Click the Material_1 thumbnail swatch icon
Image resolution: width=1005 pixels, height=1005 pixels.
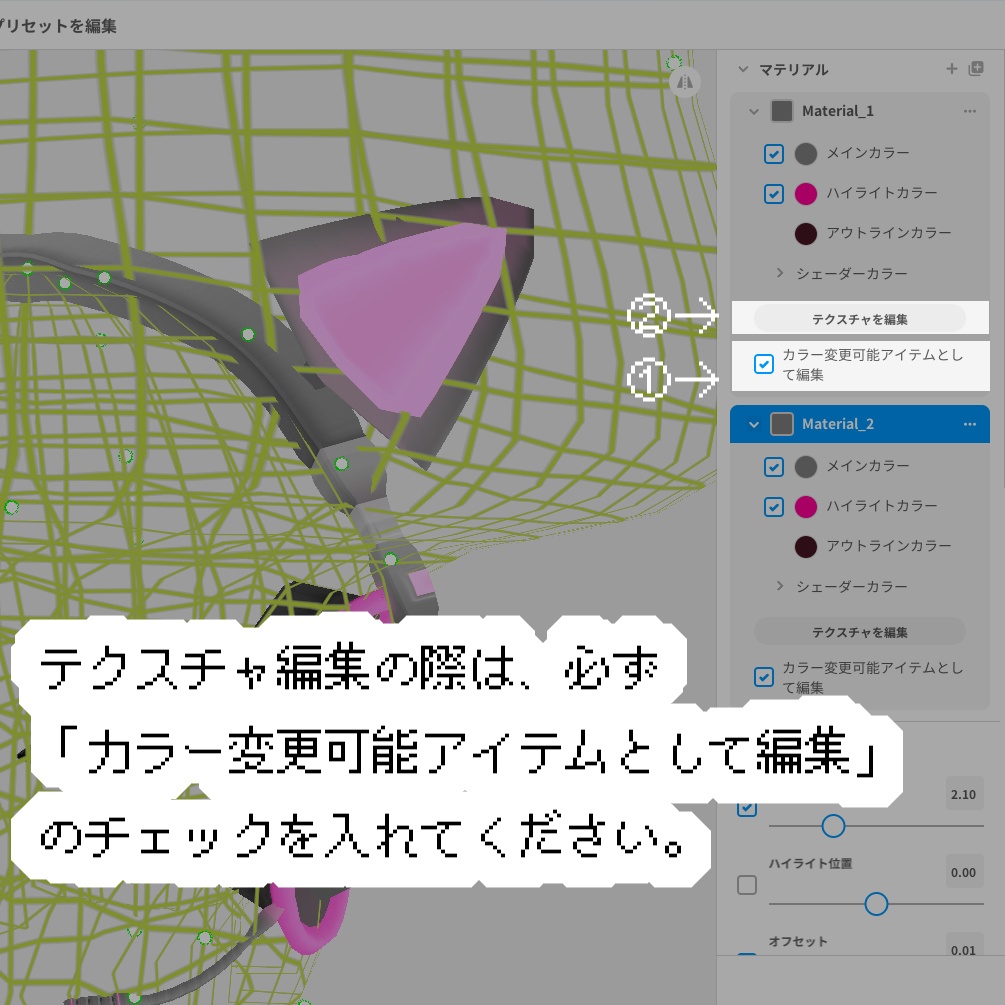[781, 111]
